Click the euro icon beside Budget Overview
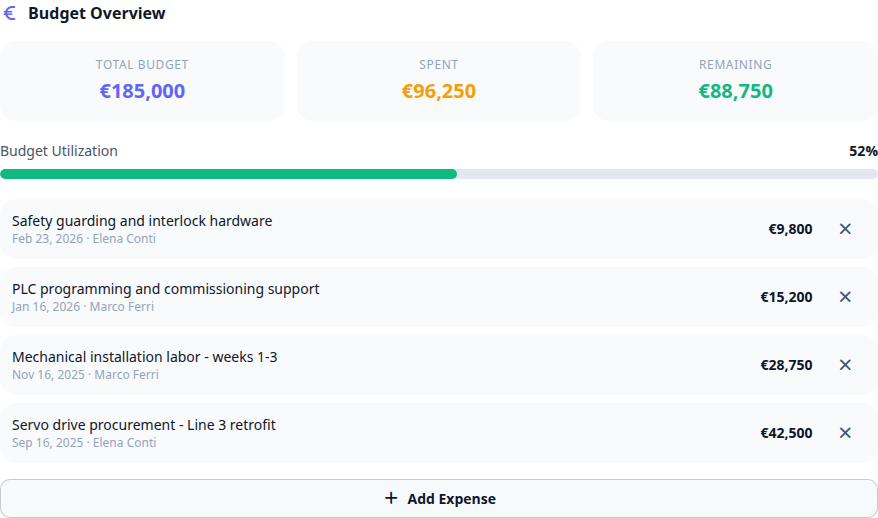The image size is (878, 518). 10,13
